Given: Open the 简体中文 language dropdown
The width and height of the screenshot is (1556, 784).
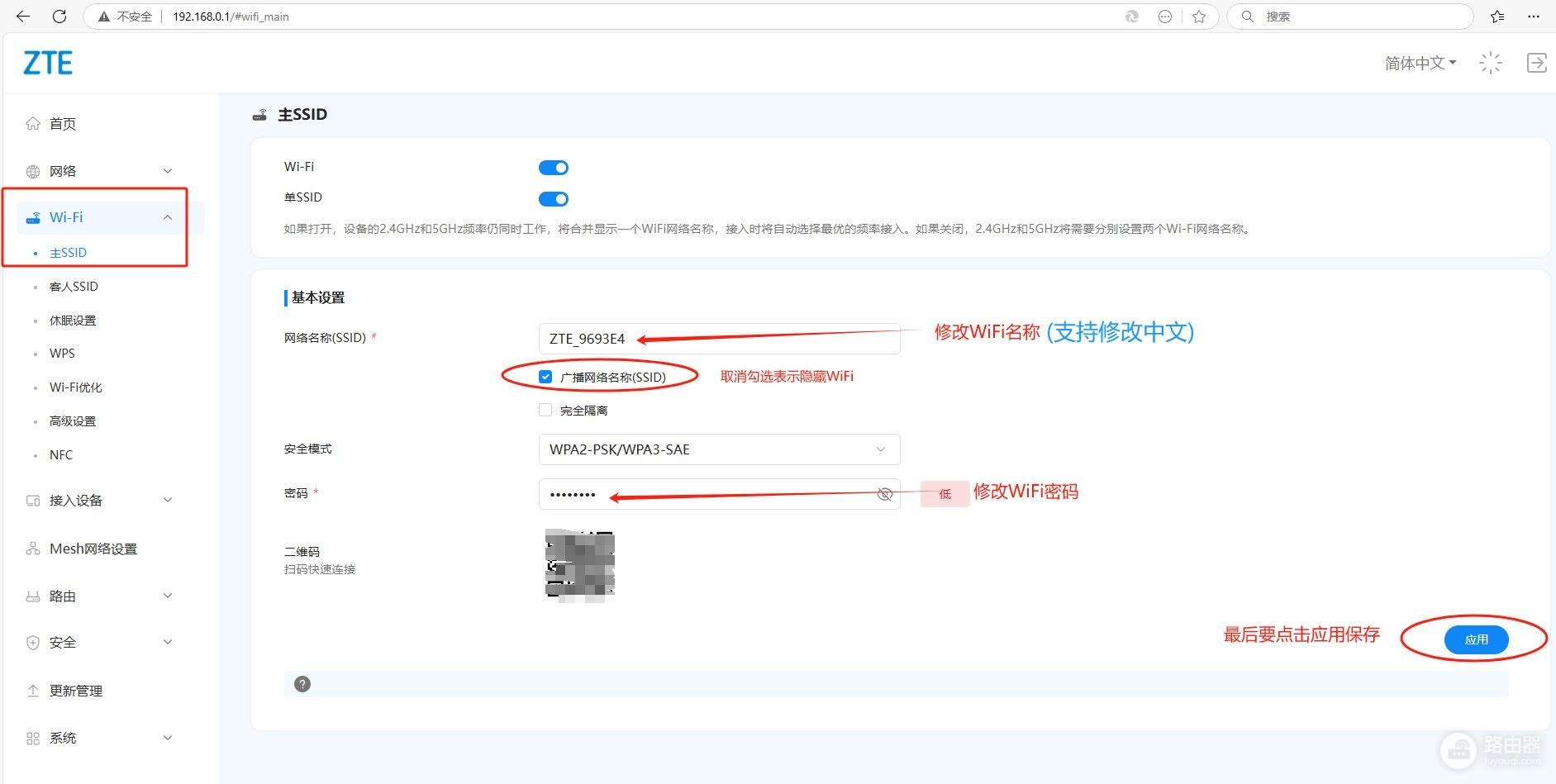Looking at the screenshot, I should pos(1420,63).
